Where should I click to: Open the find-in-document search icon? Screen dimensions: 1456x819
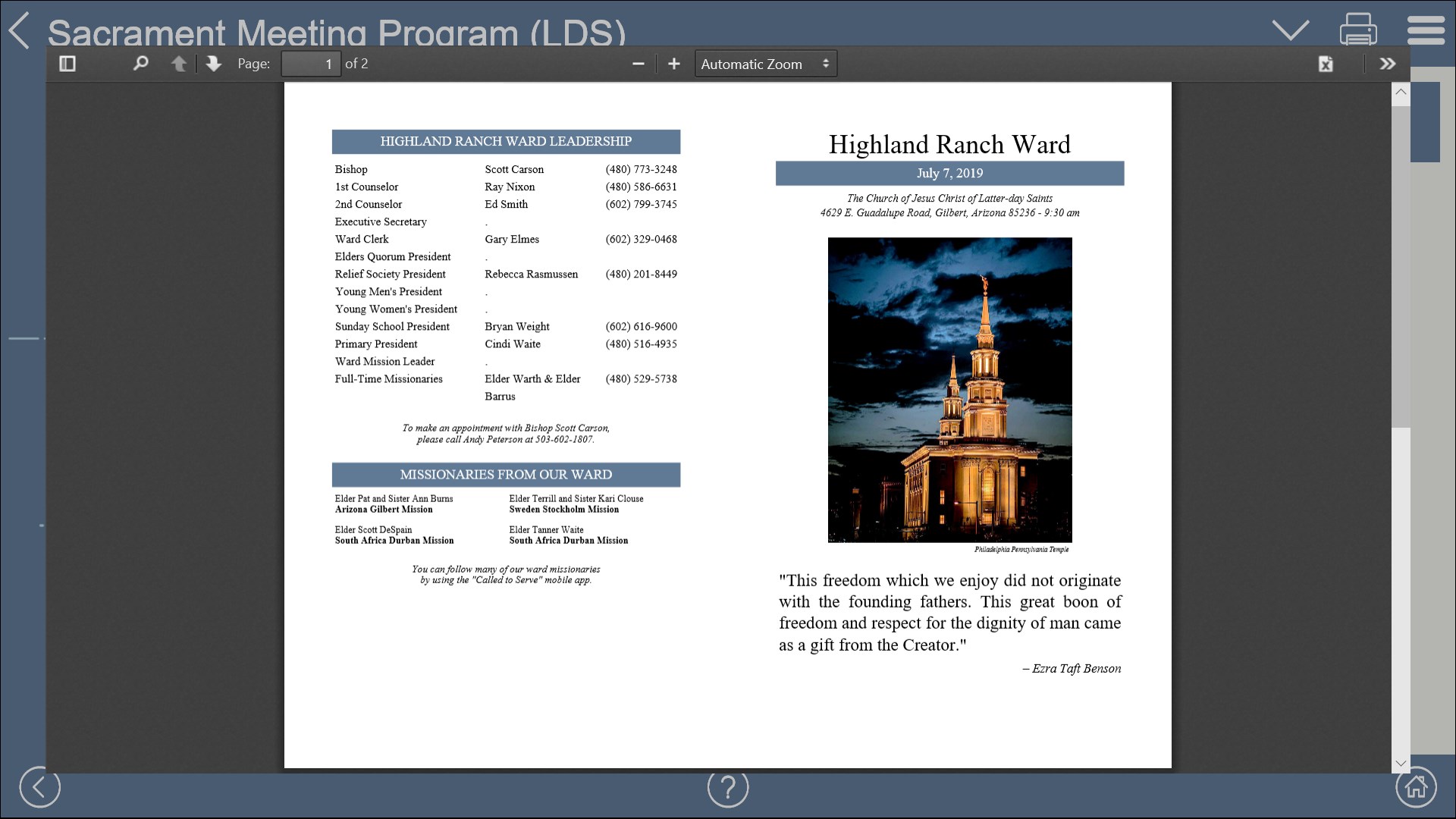(x=140, y=64)
